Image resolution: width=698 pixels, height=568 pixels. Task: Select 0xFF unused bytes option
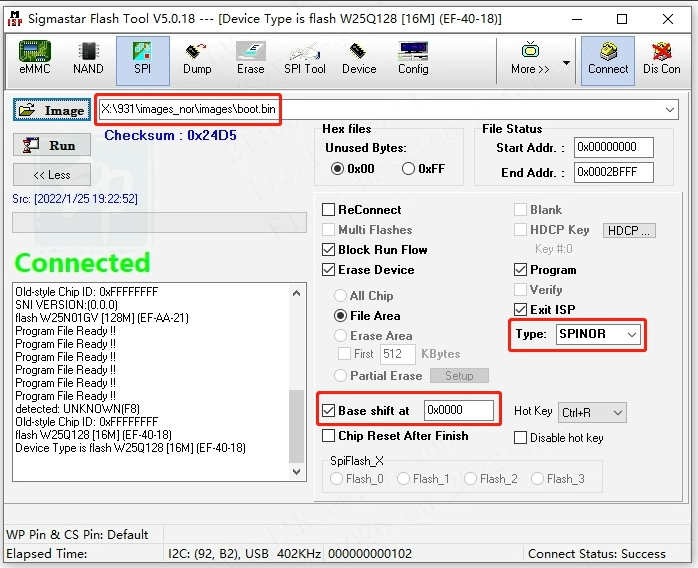[408, 169]
